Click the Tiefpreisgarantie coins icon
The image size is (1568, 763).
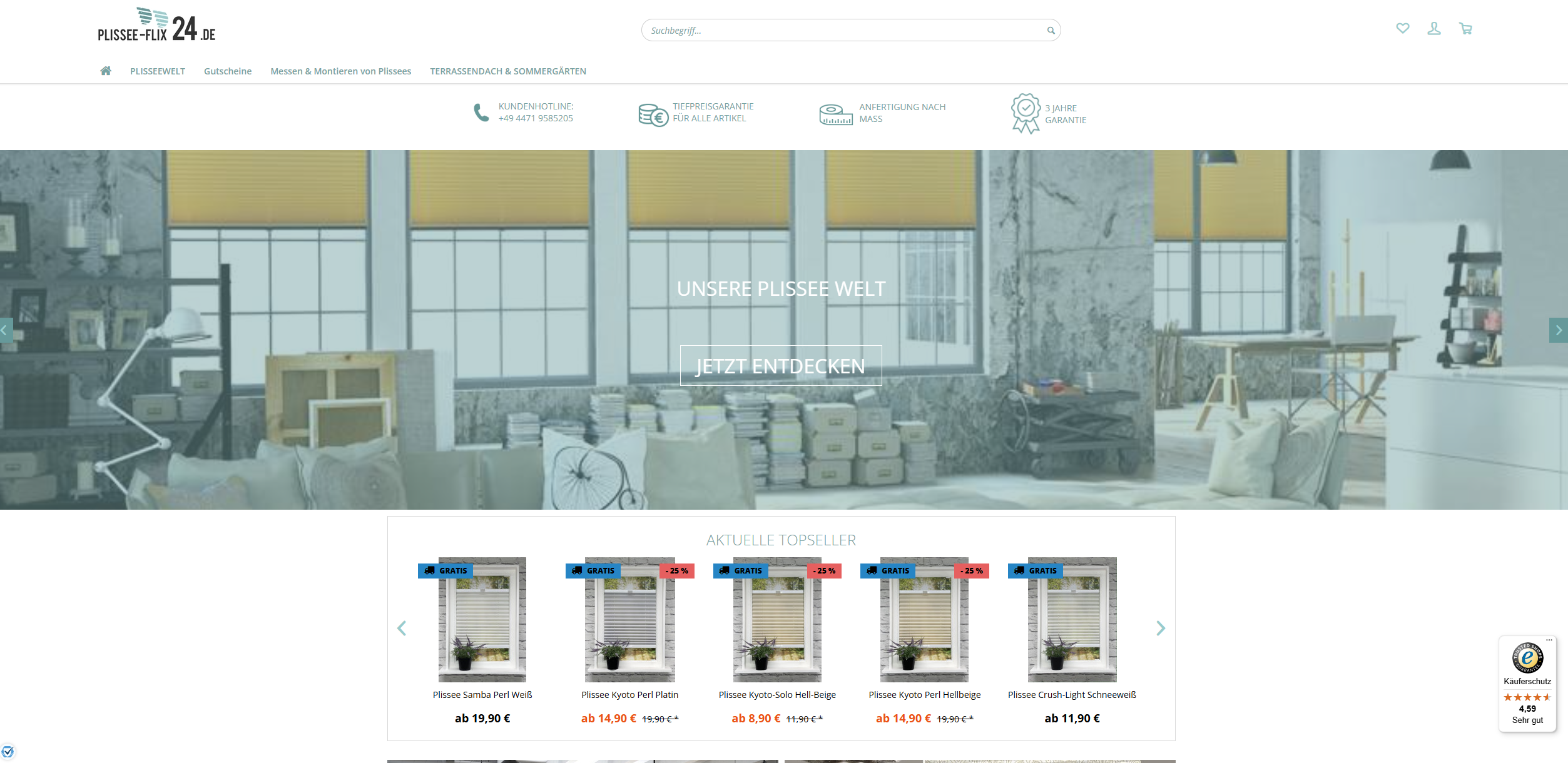point(653,114)
